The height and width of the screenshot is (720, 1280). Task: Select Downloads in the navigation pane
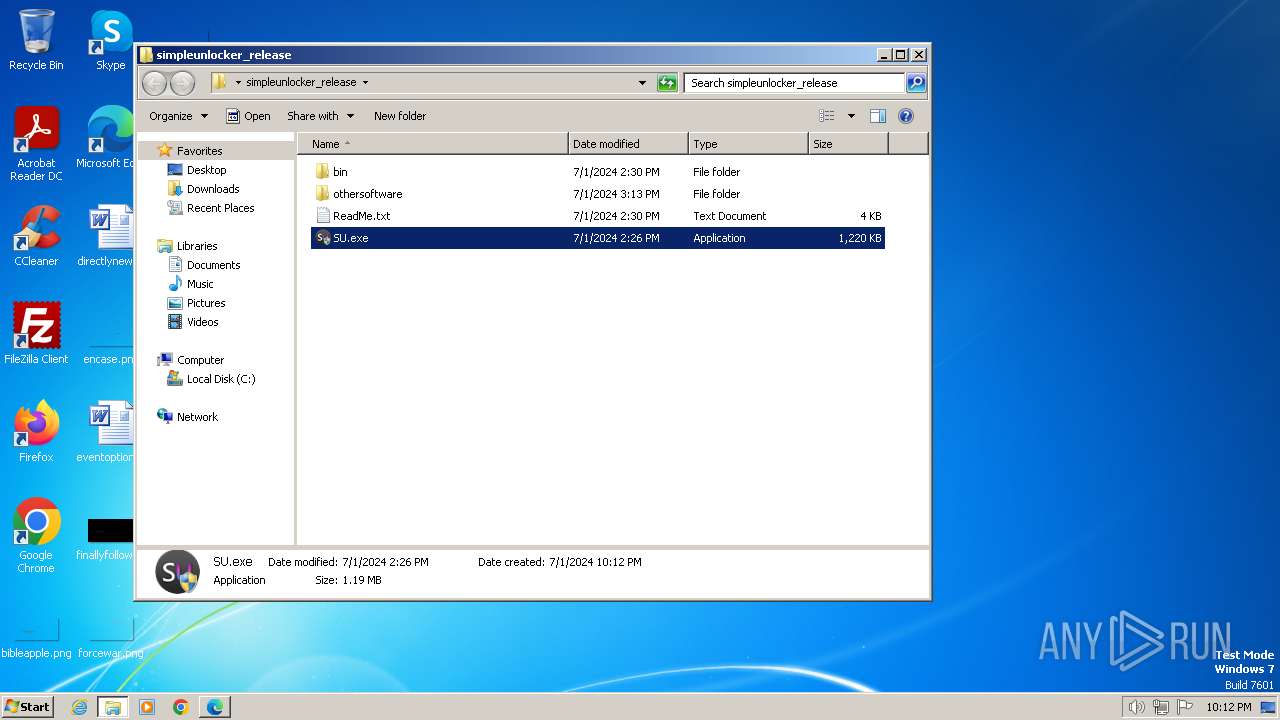(213, 189)
